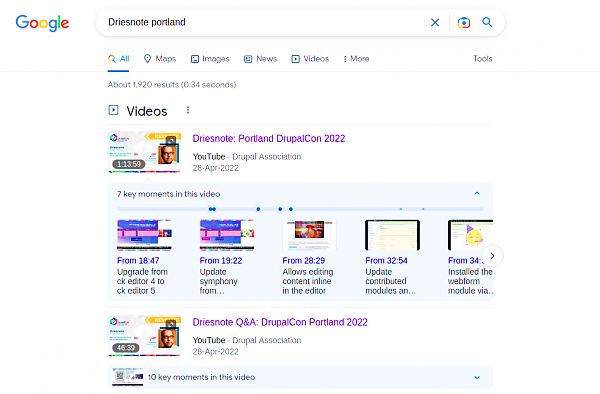Image resolution: width=600 pixels, height=394 pixels.
Task: Click the magnifying glass search icon
Action: pos(487,22)
